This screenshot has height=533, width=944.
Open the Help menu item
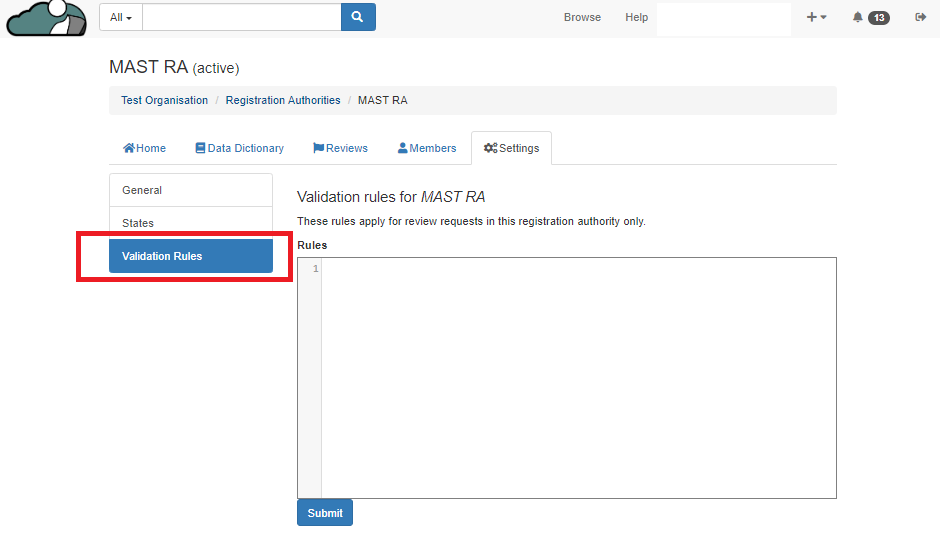636,17
